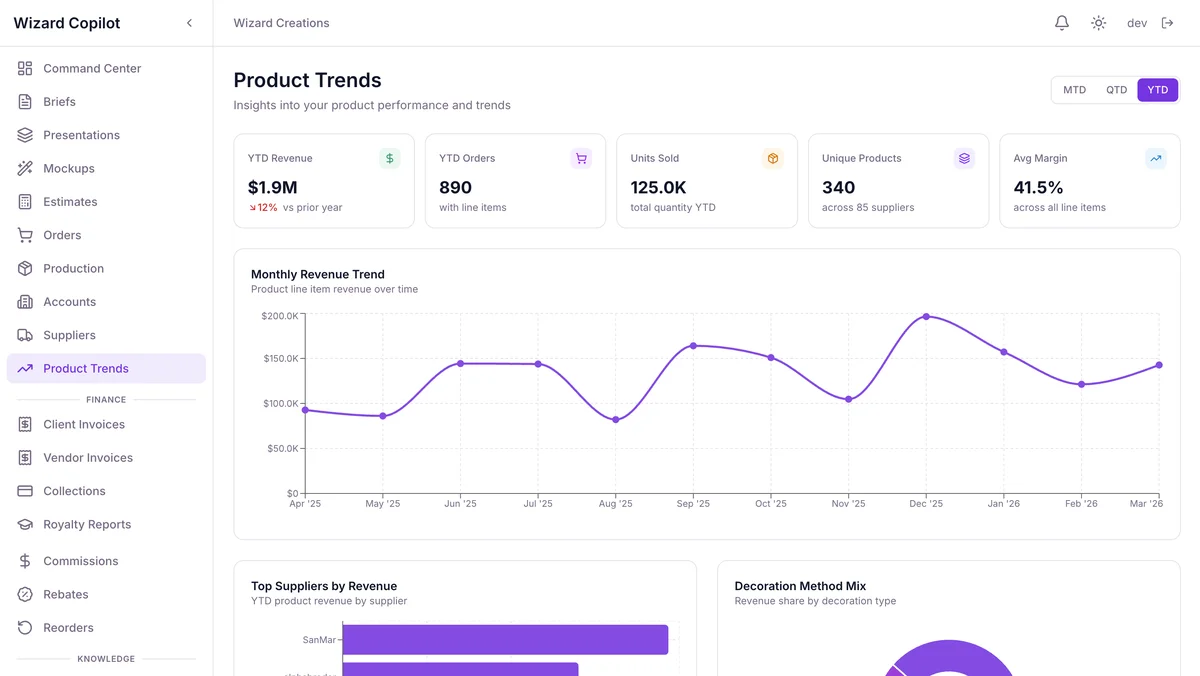This screenshot has height=676, width=1200.
Task: Click the Reorders circular arrow icon
Action: pyautogui.click(x=25, y=628)
